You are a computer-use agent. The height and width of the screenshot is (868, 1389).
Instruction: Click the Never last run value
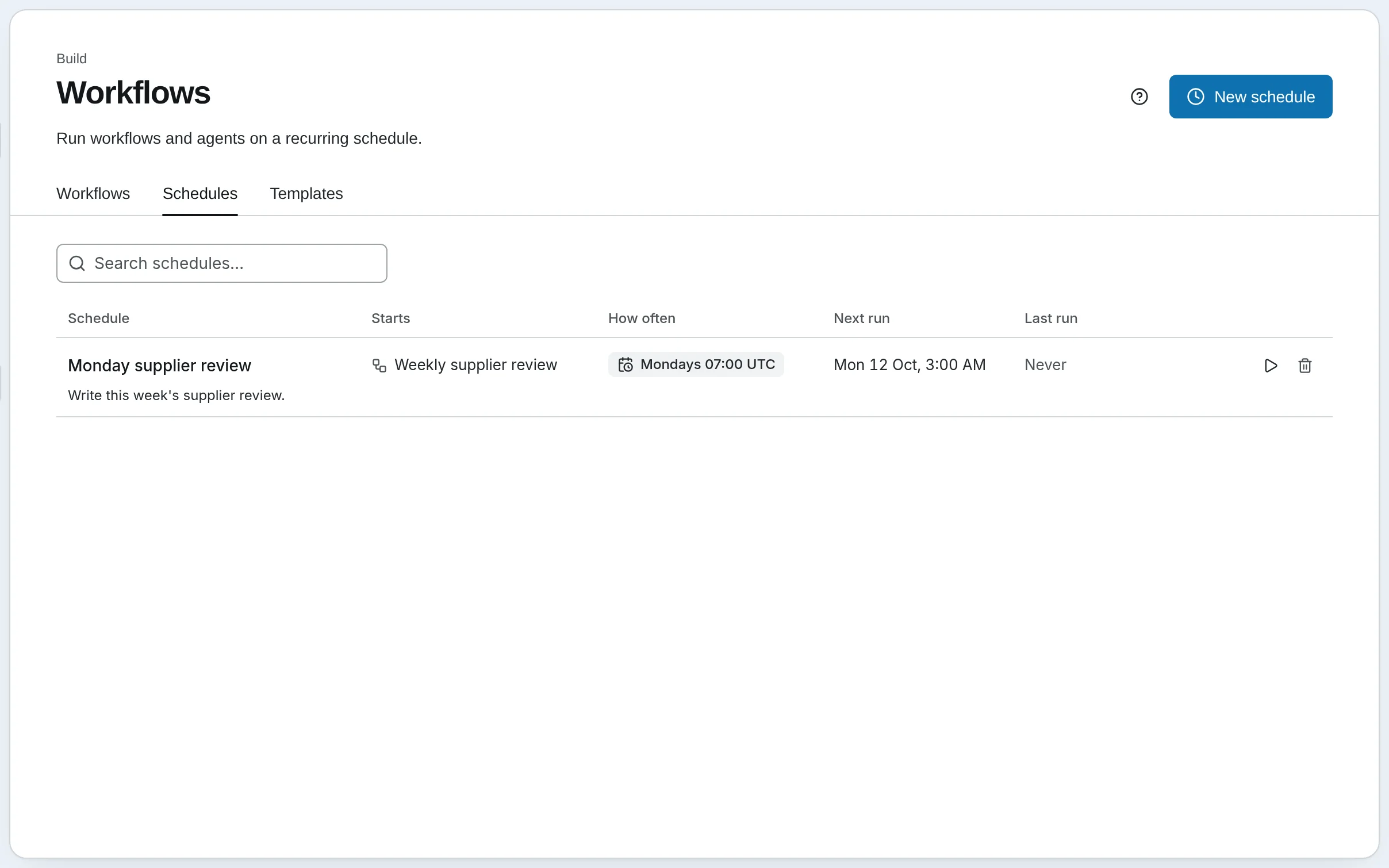[x=1045, y=365]
